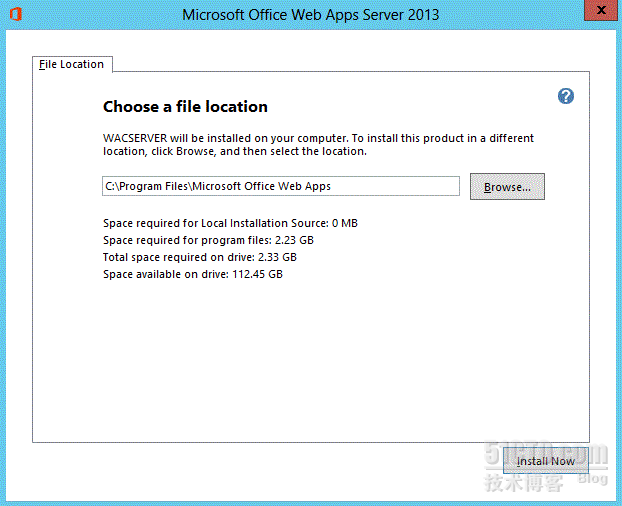This screenshot has height=506, width=622.
Task: Click the Office logo in title bar
Action: coord(16,15)
